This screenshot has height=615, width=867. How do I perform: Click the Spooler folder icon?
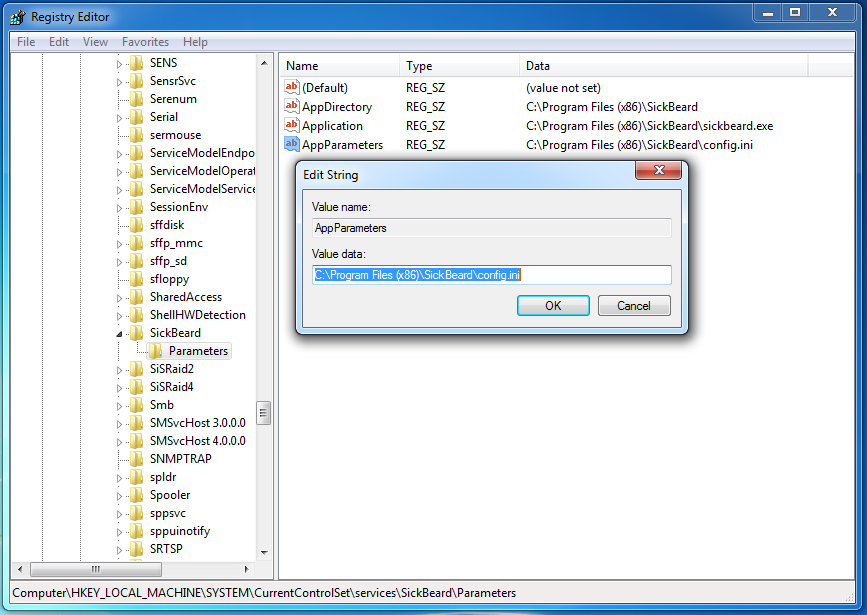tap(137, 495)
